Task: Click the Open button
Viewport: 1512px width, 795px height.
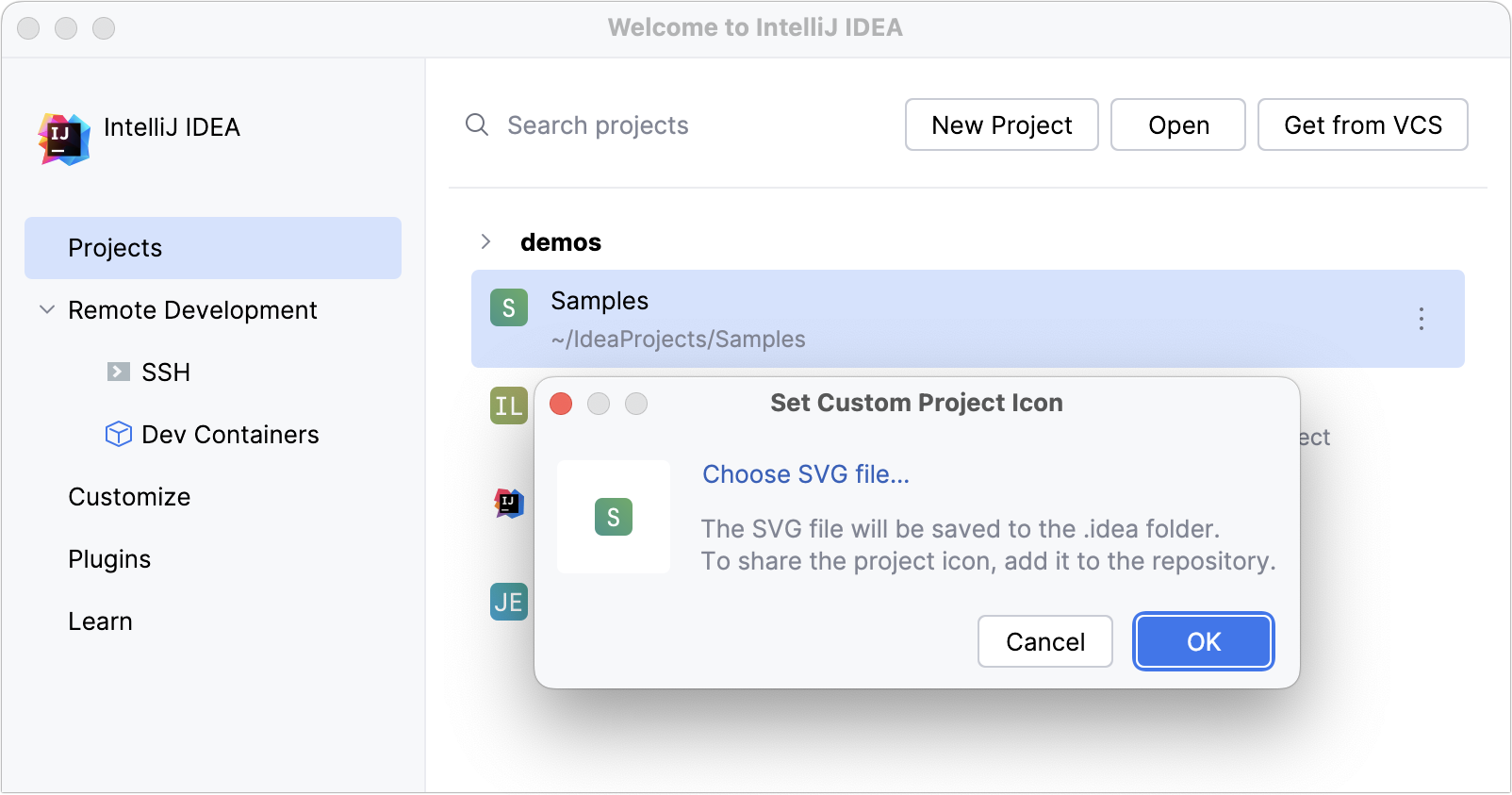Action: [x=1178, y=124]
